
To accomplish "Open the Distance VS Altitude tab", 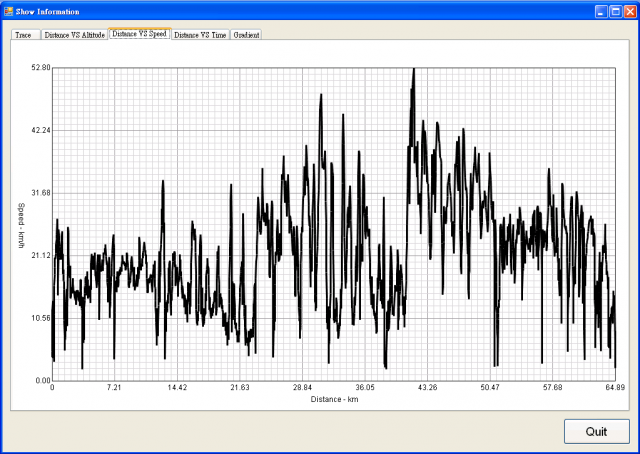I will (x=74, y=35).
